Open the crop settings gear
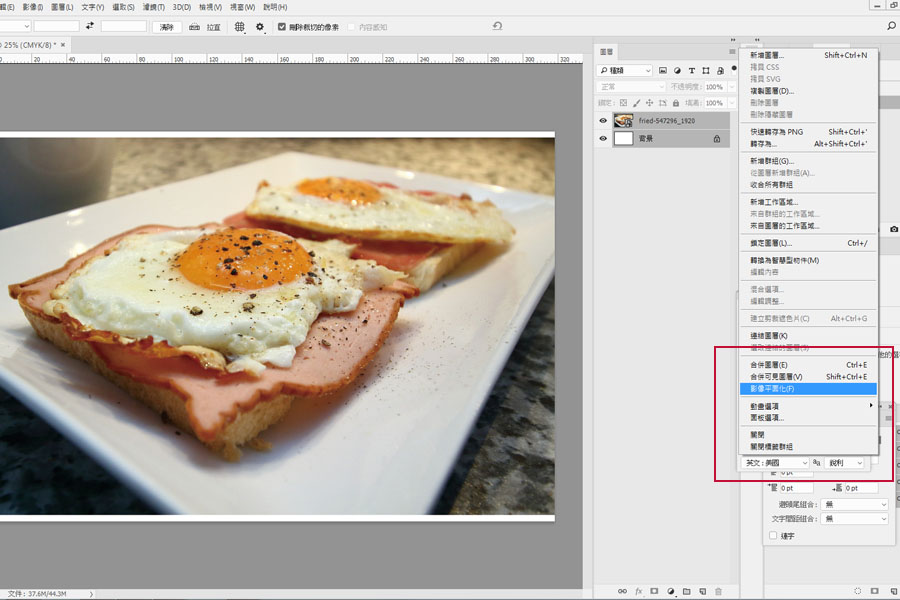Screen dimensions: 900x600 click(260, 26)
